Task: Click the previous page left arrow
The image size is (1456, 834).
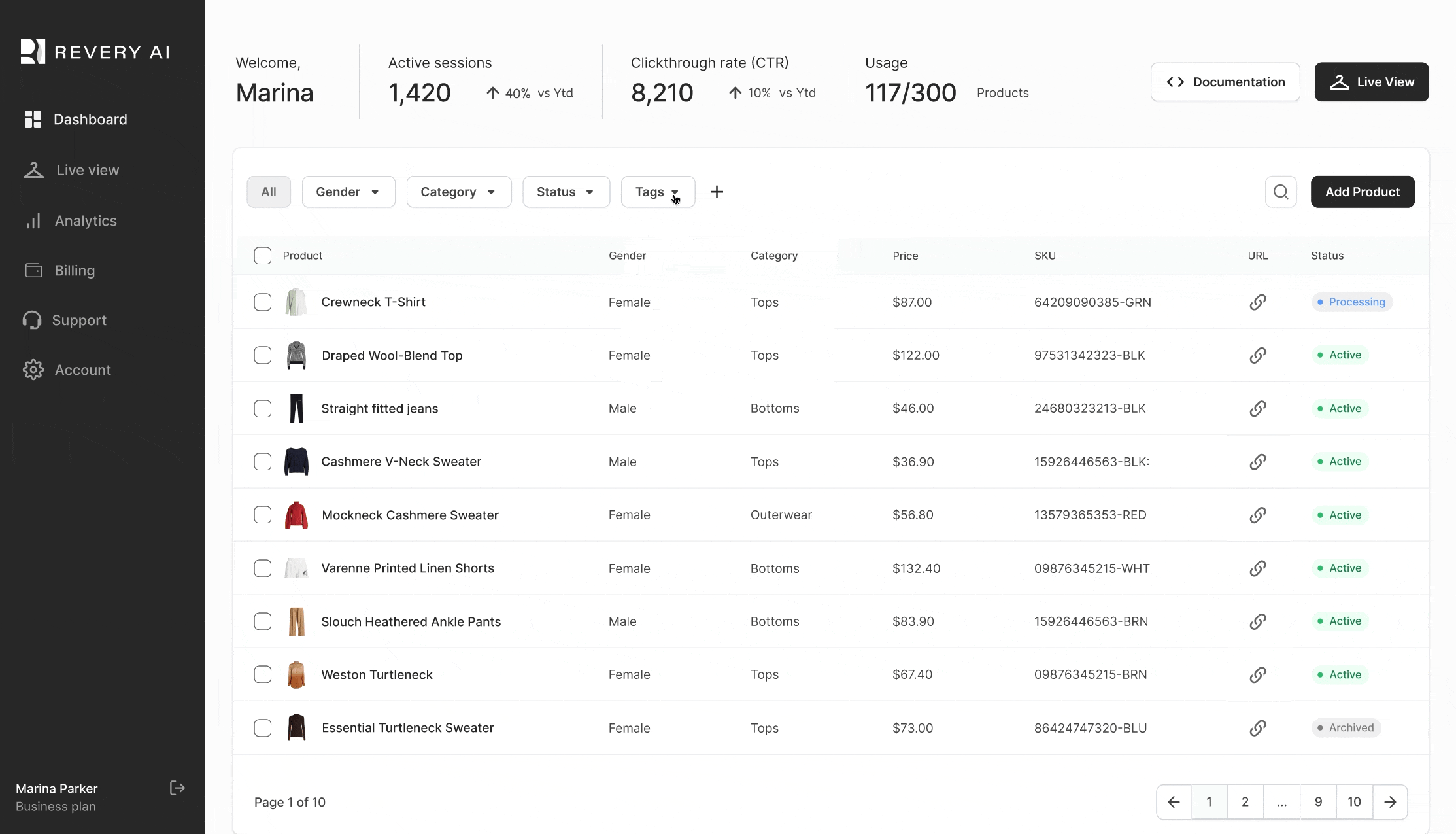Action: click(1174, 802)
